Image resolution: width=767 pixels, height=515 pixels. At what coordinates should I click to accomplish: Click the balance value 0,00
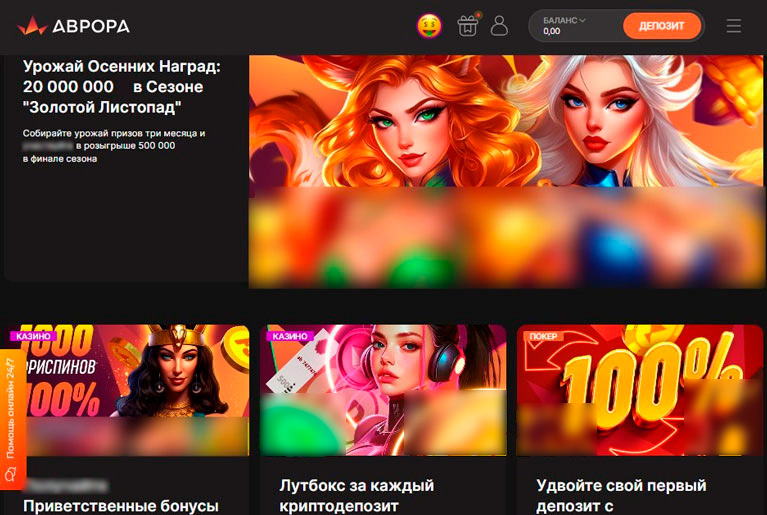tap(552, 31)
